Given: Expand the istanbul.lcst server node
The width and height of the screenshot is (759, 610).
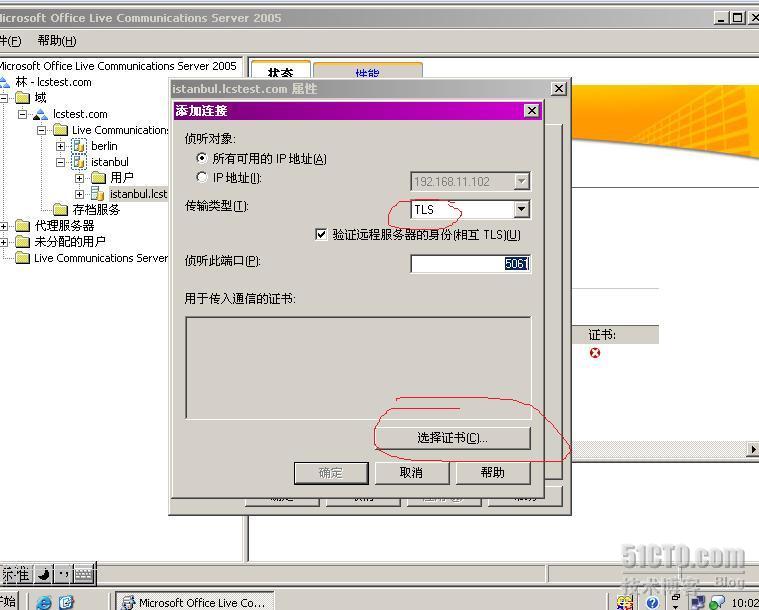Looking at the screenshot, I should coord(79,194).
